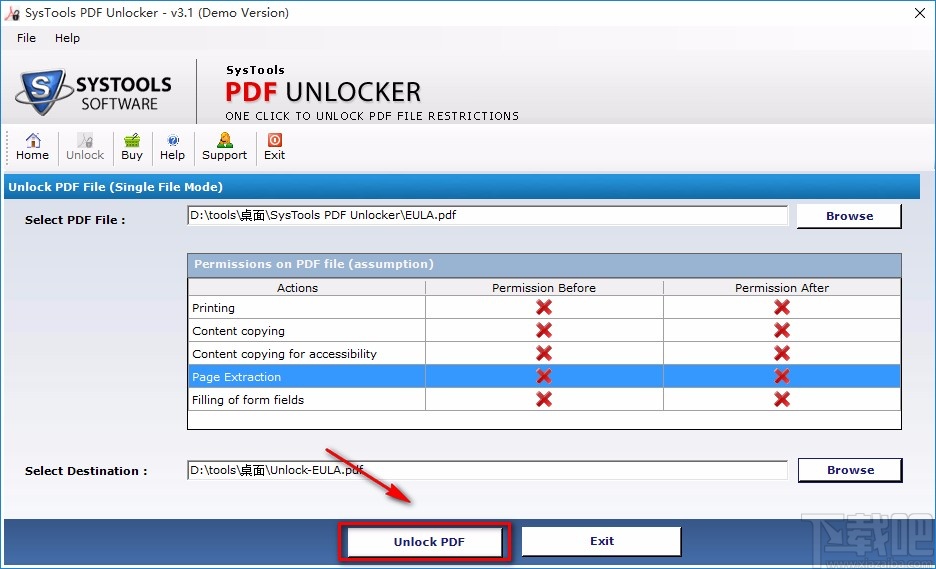Viewport: 936px width, 569px height.
Task: Select the Printing row
Action: click(x=544, y=307)
